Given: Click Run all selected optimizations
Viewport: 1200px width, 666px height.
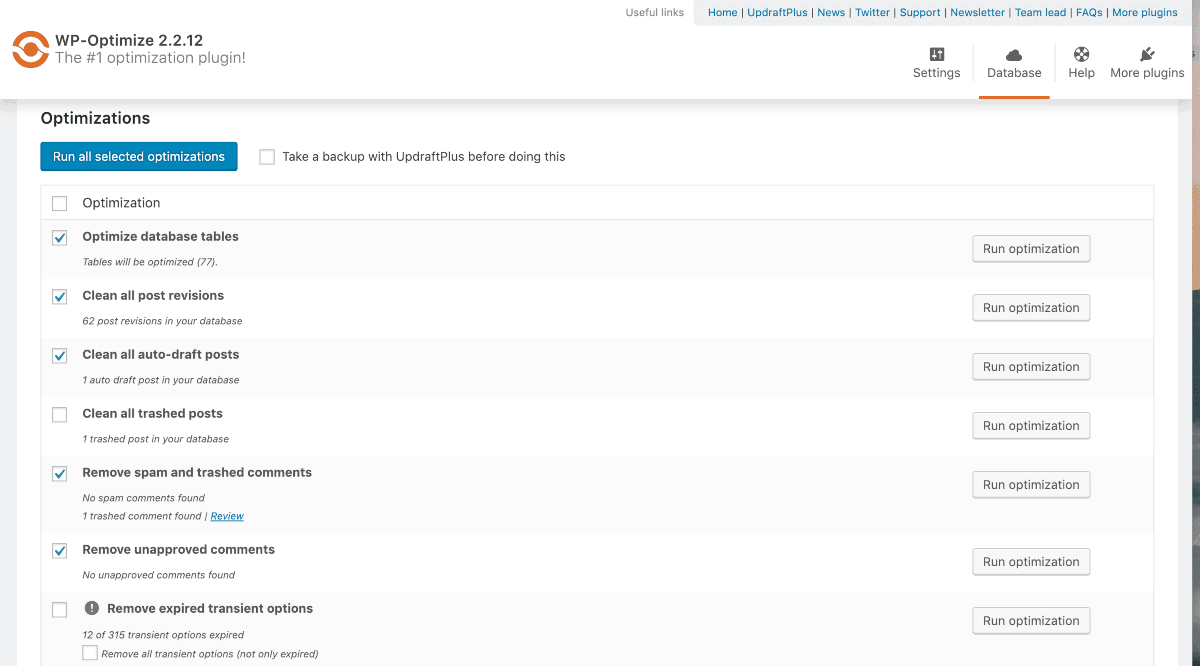Looking at the screenshot, I should (138, 156).
